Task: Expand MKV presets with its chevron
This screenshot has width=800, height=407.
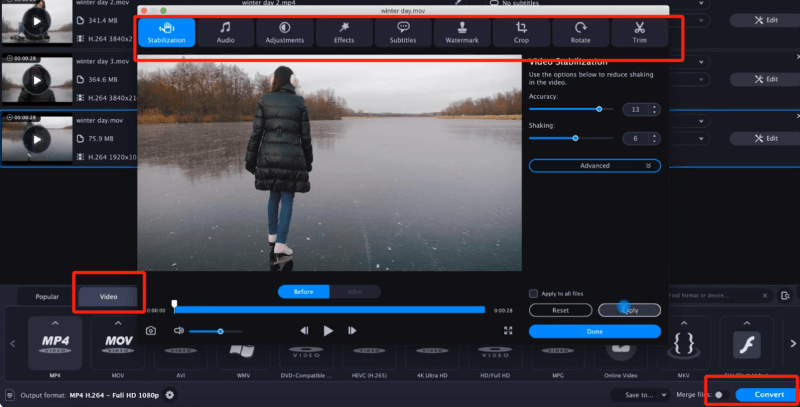Action: point(684,323)
